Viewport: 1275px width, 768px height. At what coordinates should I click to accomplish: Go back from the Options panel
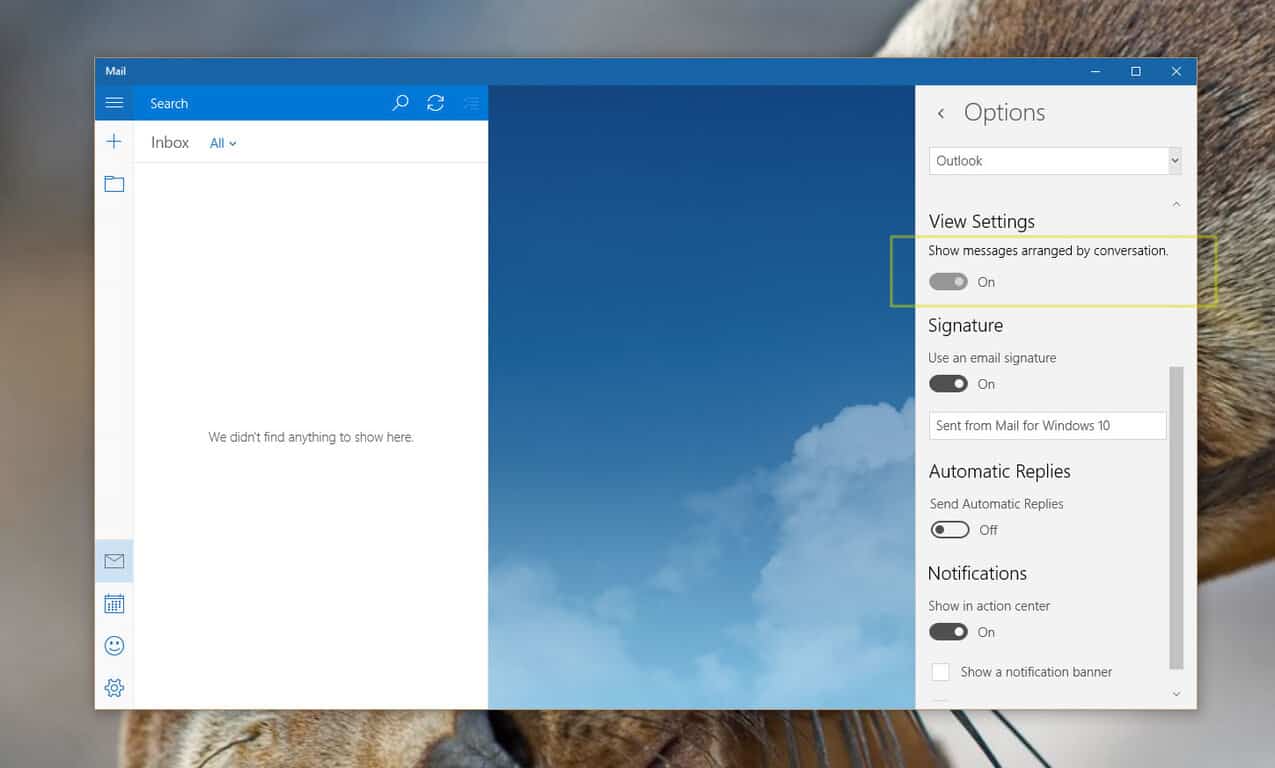tap(941, 114)
